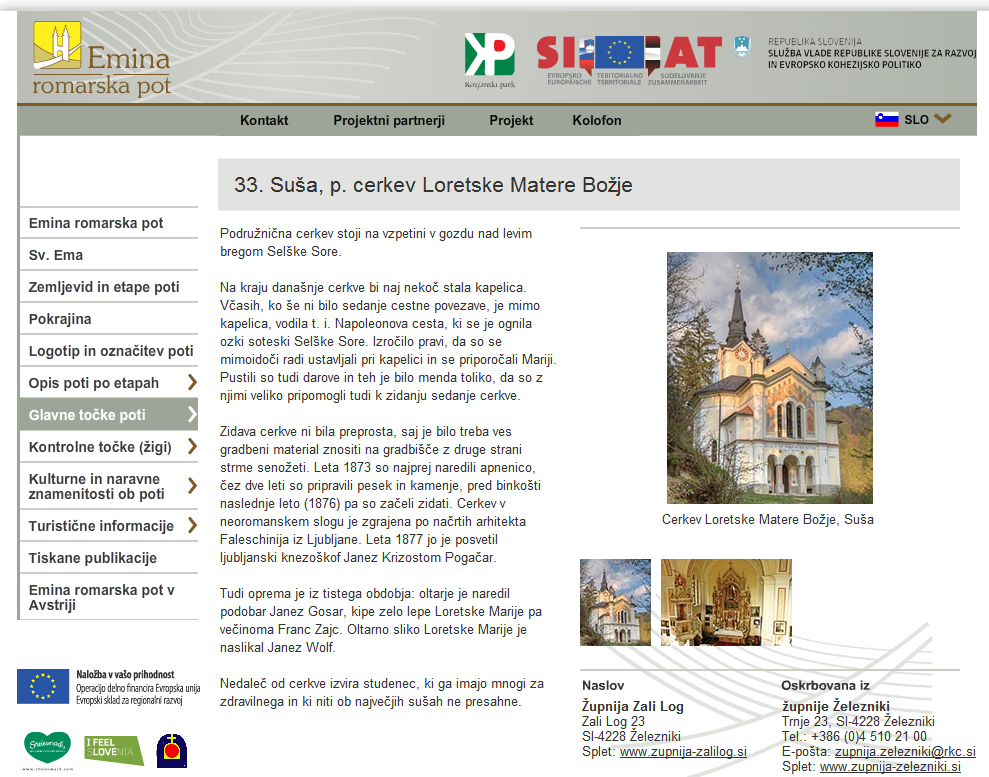
Task: Expand the Turistične informacije section
Action: [191, 526]
